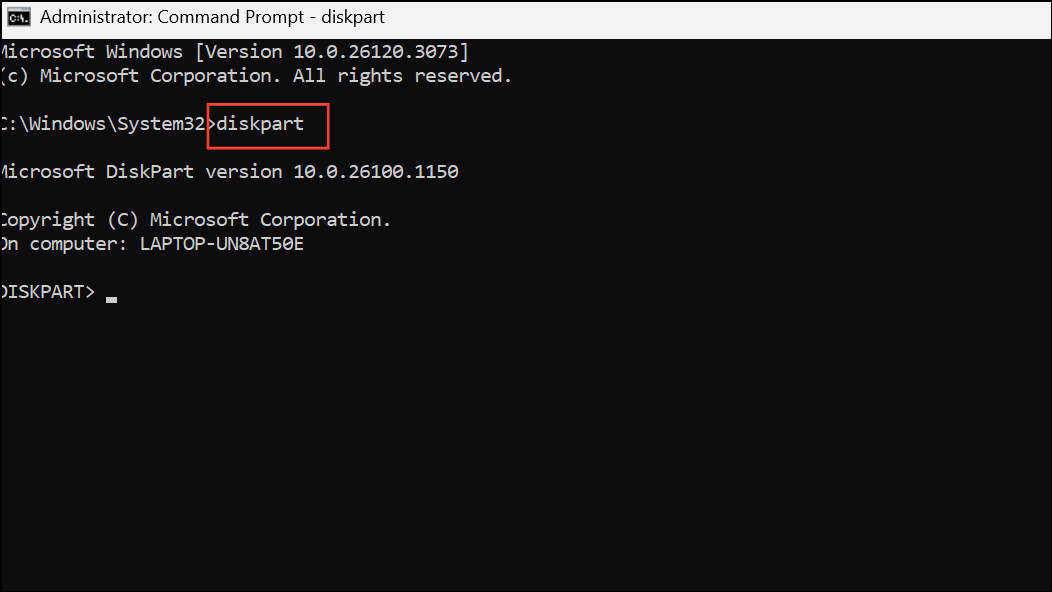The height and width of the screenshot is (592, 1052).
Task: Click the Command Prompt icon in title bar
Action: click(18, 17)
